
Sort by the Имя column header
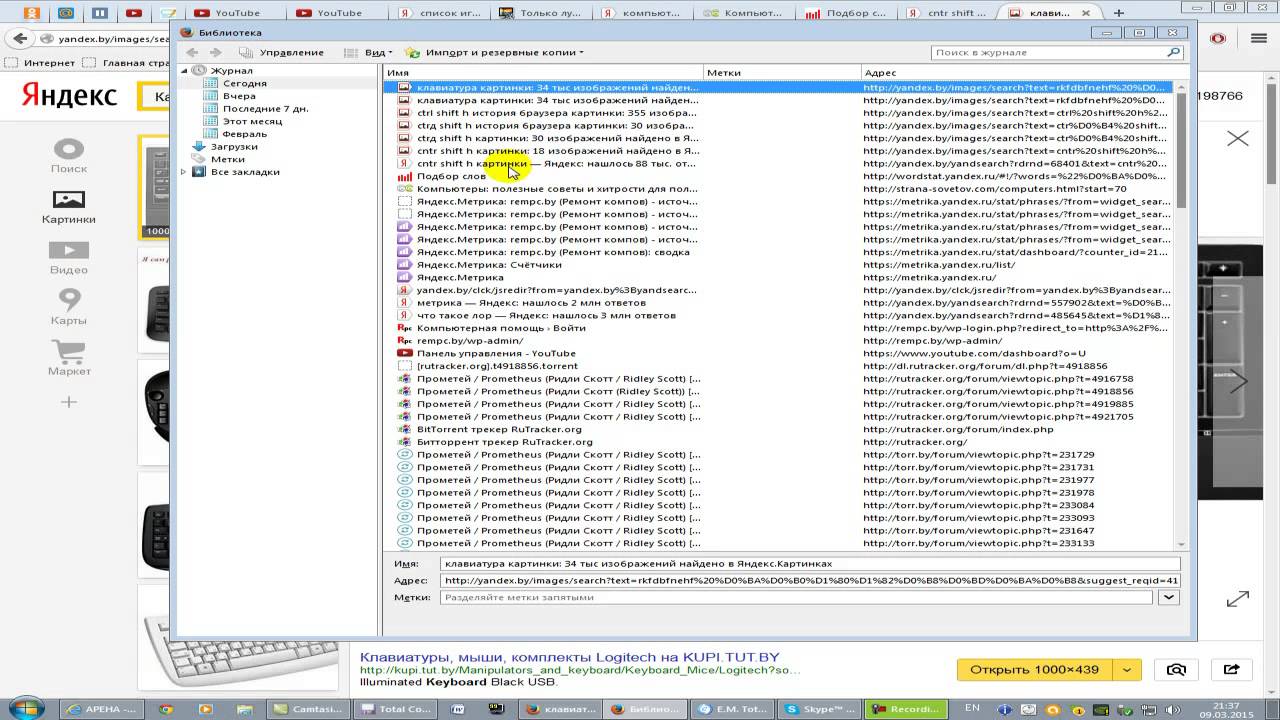[543, 73]
